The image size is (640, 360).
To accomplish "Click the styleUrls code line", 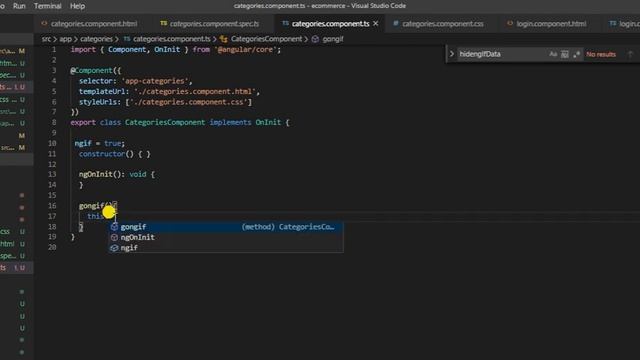I will 165,102.
